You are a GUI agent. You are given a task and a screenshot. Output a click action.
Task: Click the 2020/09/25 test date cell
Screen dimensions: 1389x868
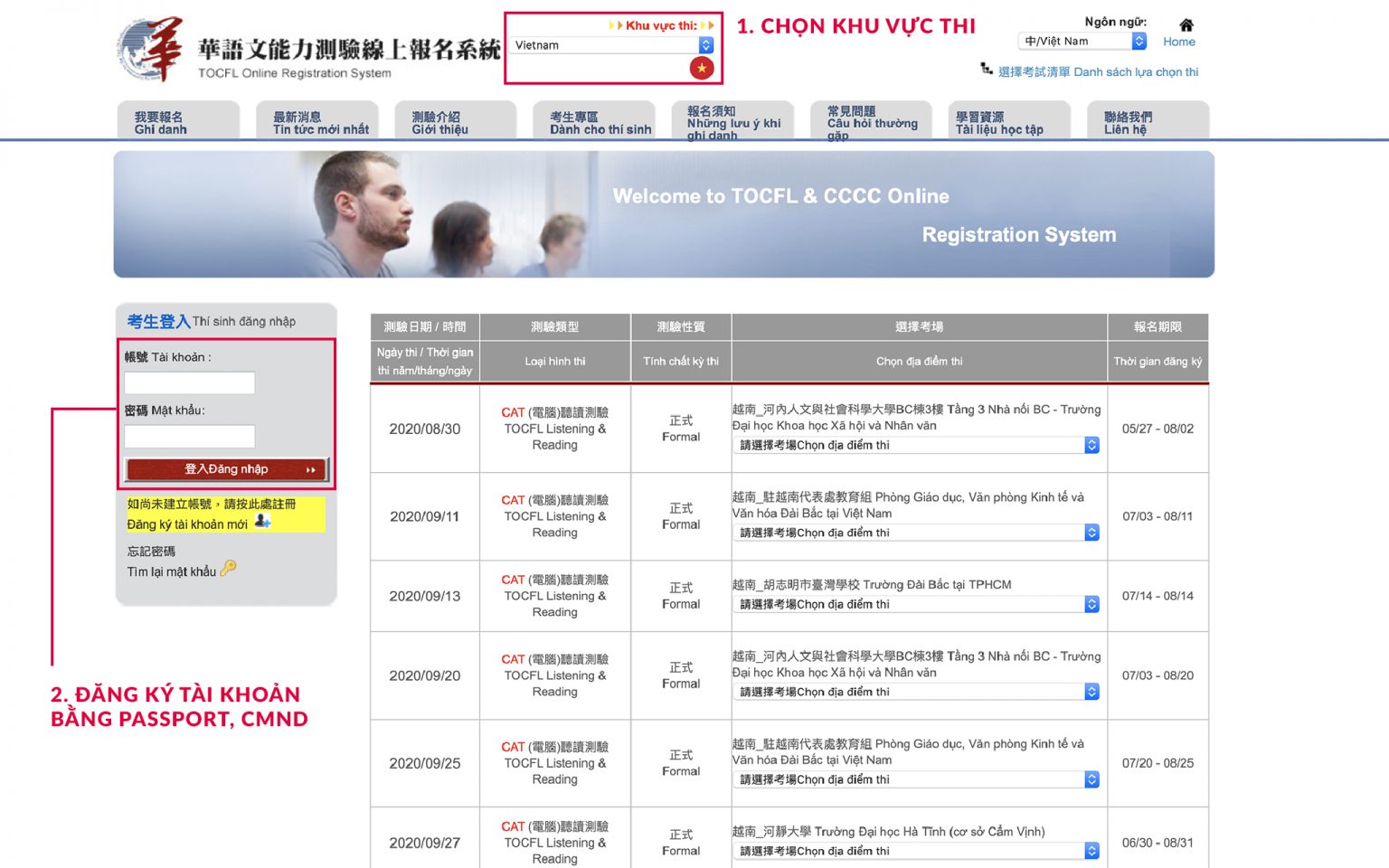click(425, 763)
